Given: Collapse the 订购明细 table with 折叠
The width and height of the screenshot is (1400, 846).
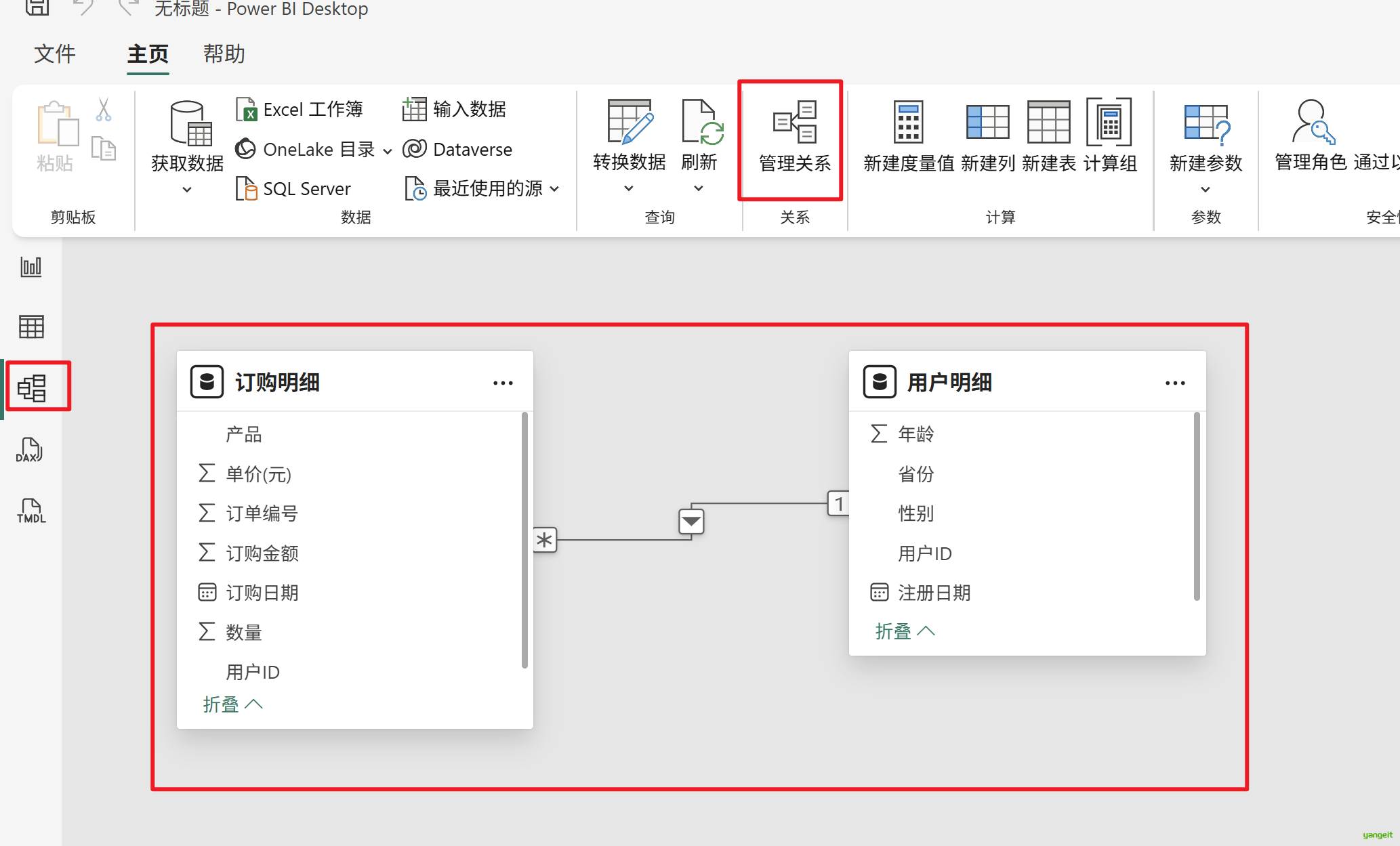Looking at the screenshot, I should 232,704.
